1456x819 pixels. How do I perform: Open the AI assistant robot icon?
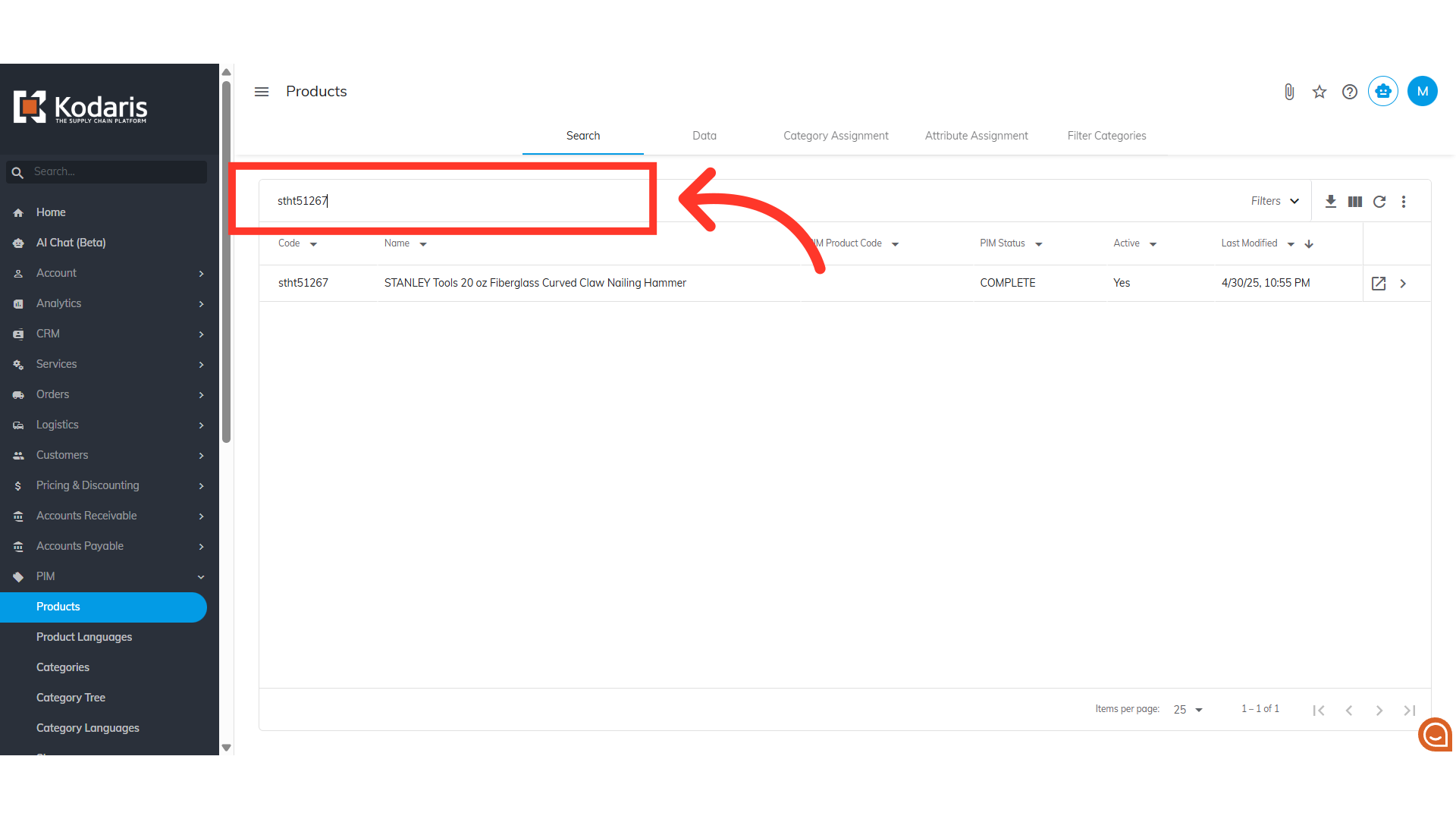coord(1383,92)
